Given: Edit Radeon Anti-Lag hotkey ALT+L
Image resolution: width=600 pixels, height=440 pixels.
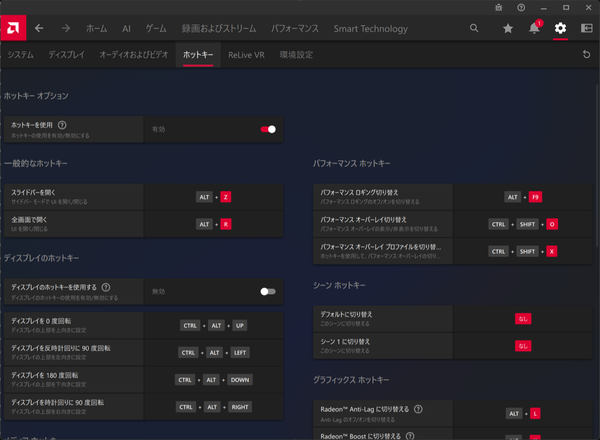Looking at the screenshot, I should point(523,414).
